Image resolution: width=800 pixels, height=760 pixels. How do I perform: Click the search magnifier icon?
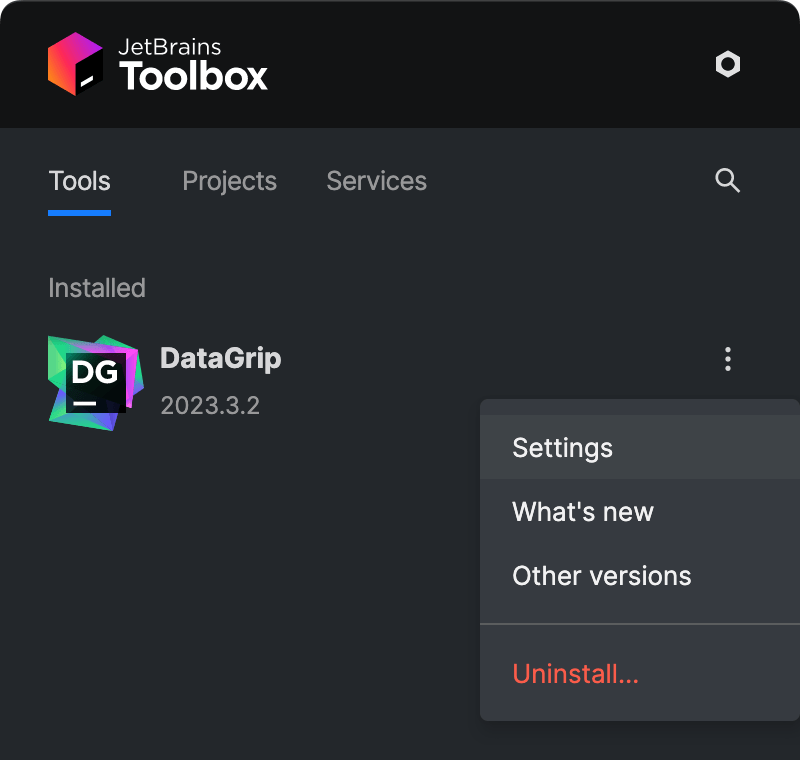[727, 181]
